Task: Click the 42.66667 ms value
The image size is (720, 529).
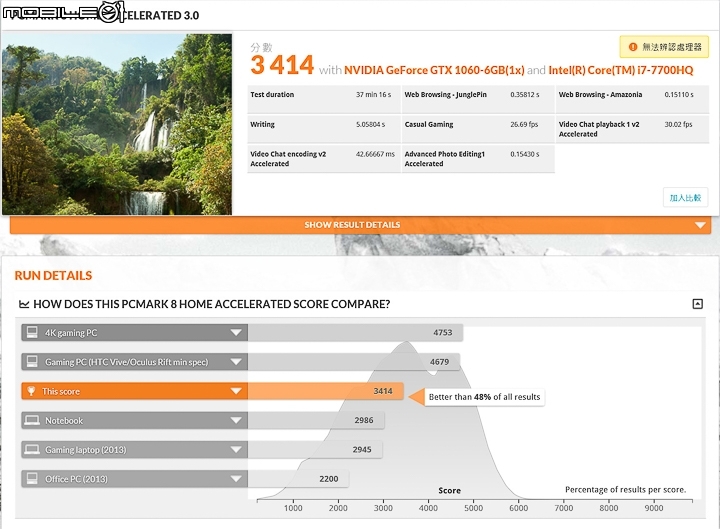Action: coord(375,154)
